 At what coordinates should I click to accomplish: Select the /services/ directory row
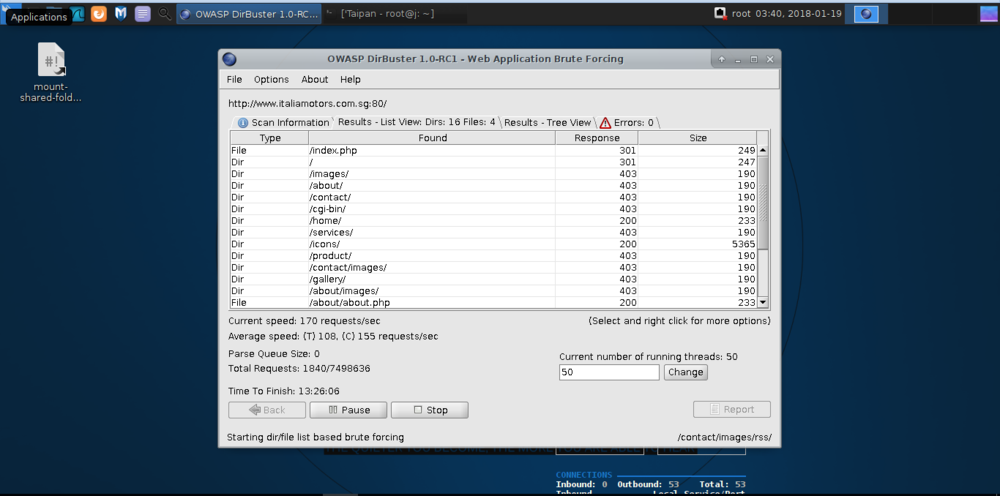[x=494, y=232]
